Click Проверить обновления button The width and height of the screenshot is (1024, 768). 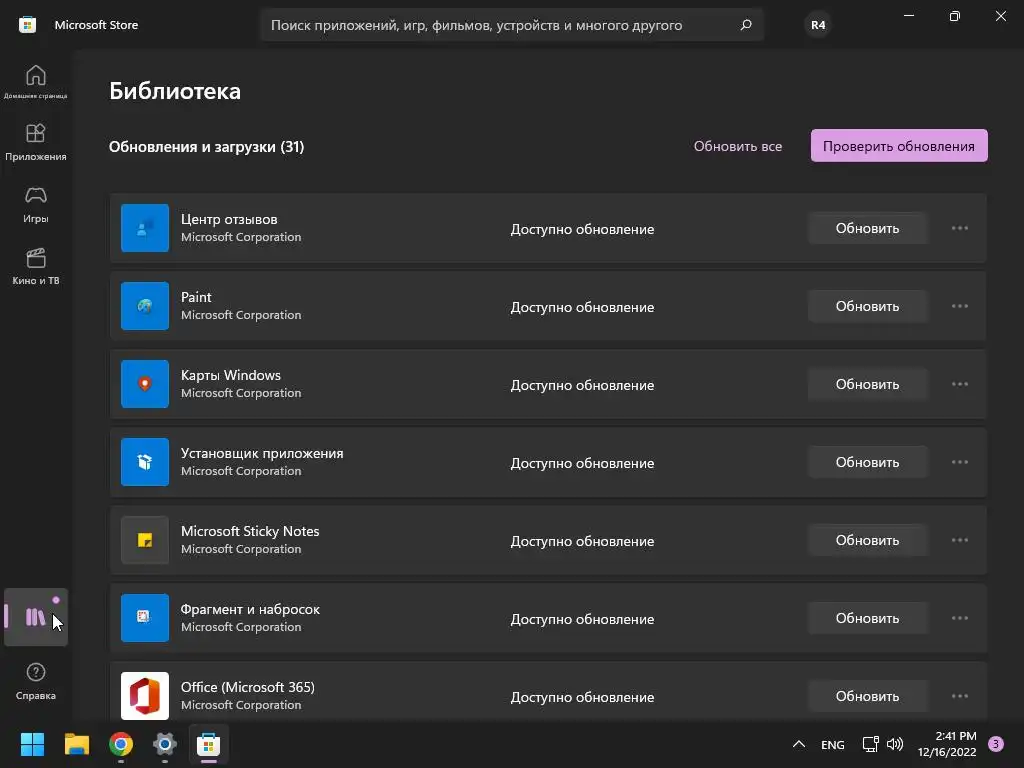click(x=899, y=146)
